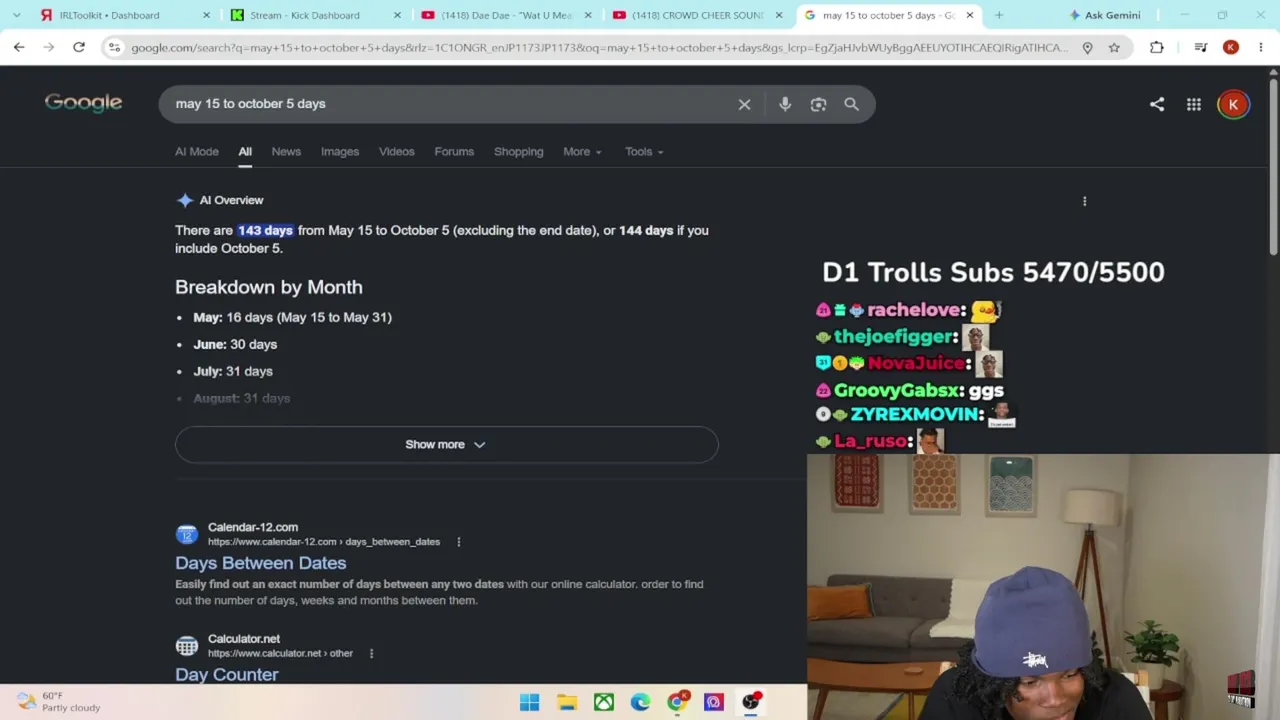Screen dimensions: 1280x720
Task: Launch File Explorer from the taskbar
Action: pos(567,702)
